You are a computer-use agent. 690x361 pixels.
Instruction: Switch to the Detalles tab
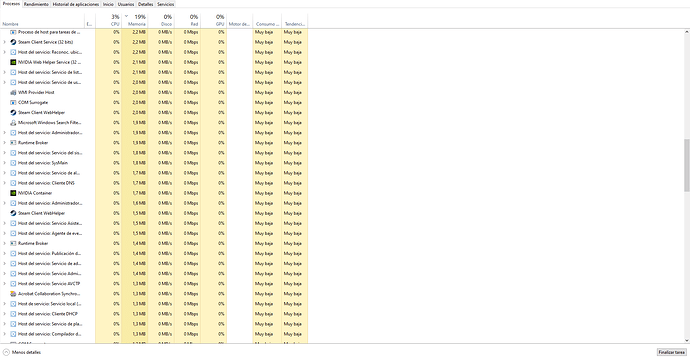145,4
